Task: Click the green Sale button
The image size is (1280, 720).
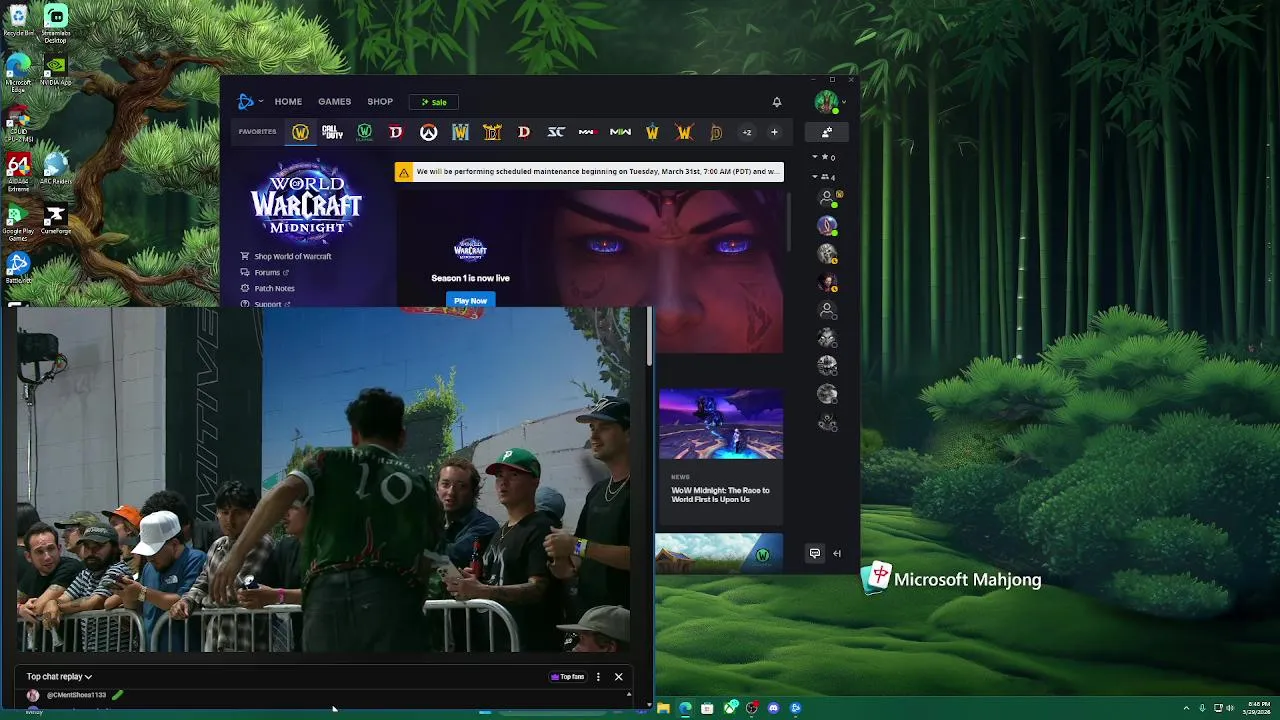Action: tap(434, 102)
